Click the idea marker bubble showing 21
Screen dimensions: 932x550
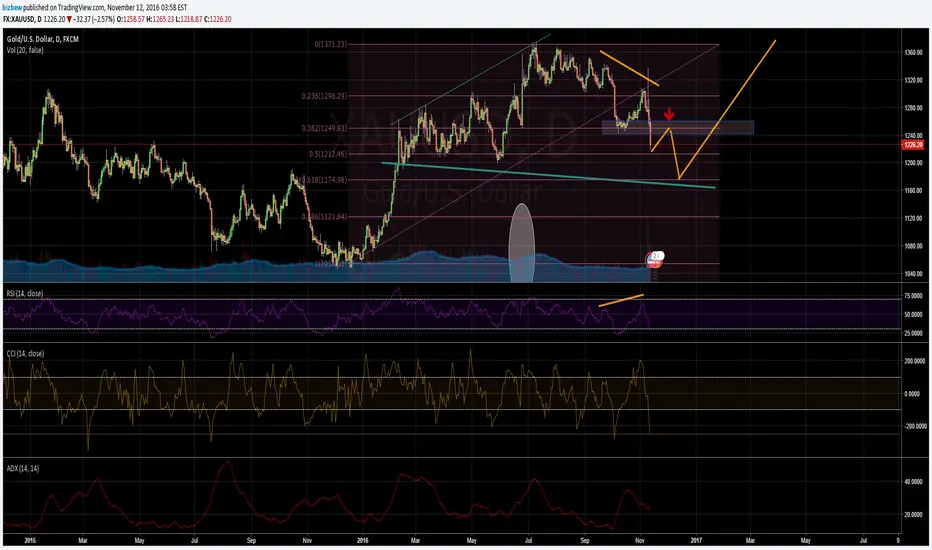656,256
